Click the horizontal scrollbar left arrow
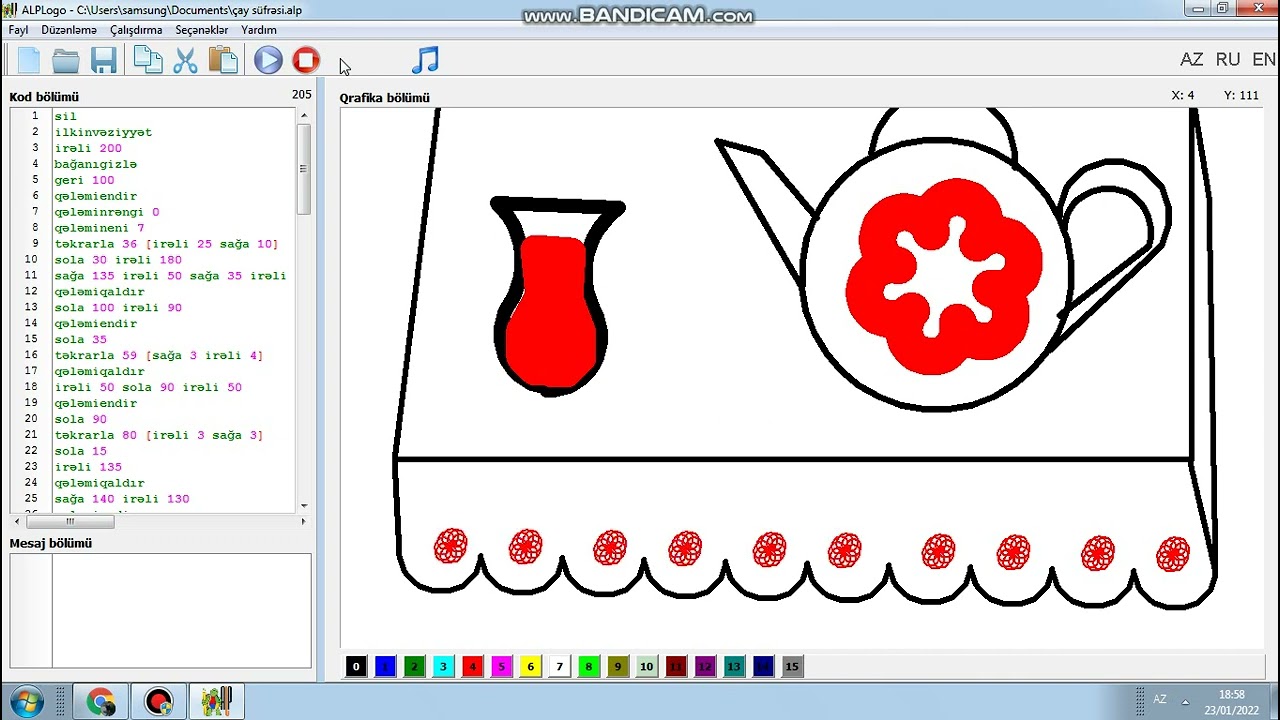 [18, 521]
